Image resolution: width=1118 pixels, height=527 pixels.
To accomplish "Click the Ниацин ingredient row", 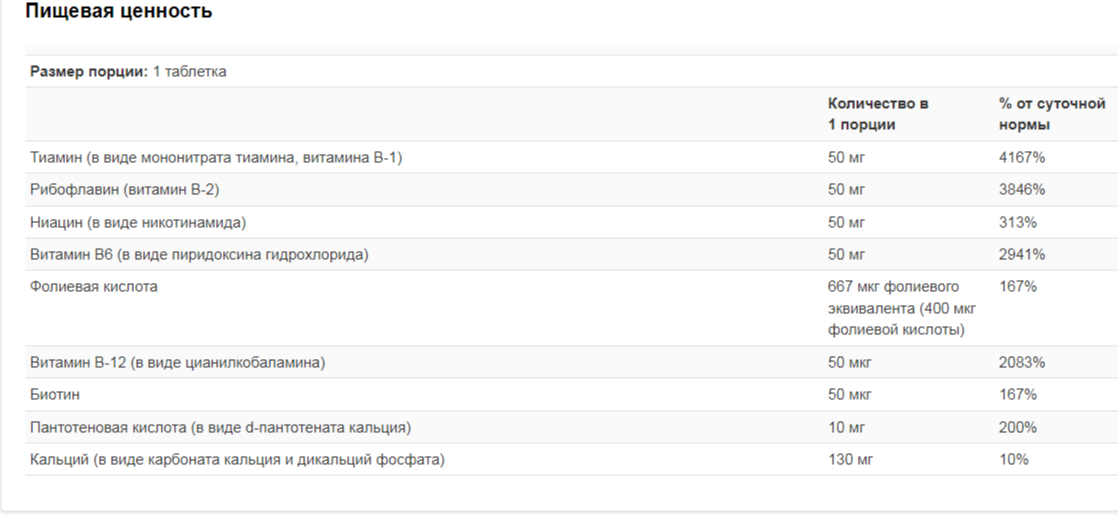I will coord(571,222).
